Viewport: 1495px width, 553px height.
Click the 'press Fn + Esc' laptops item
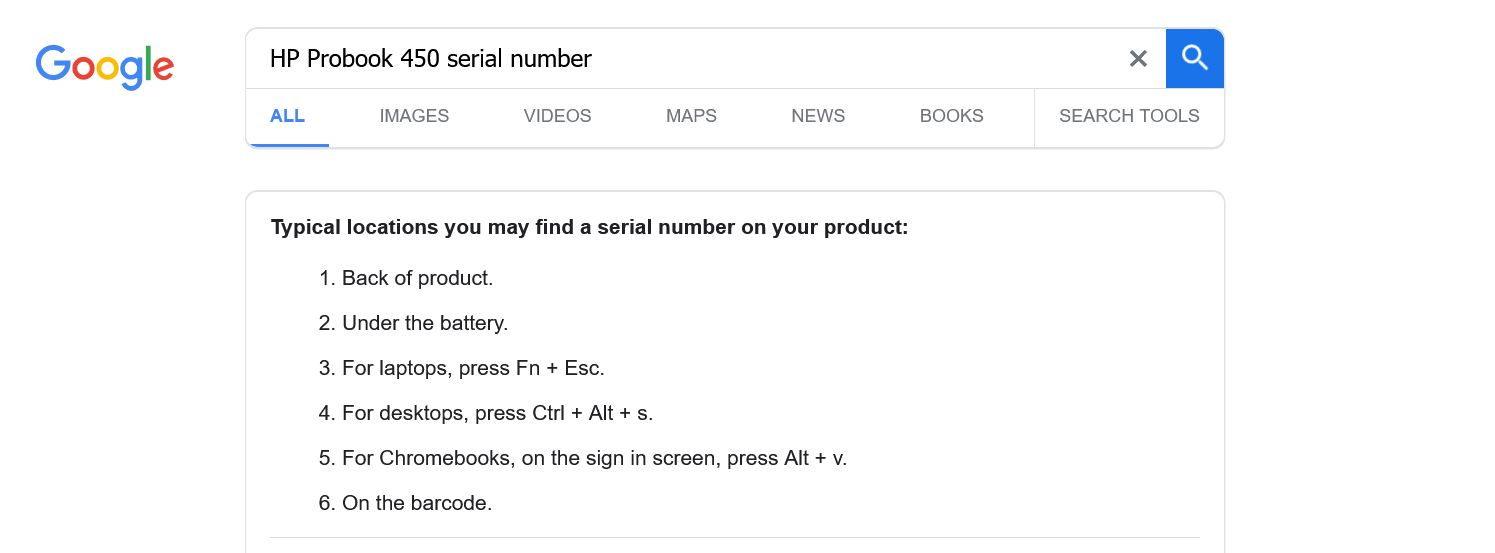point(473,368)
